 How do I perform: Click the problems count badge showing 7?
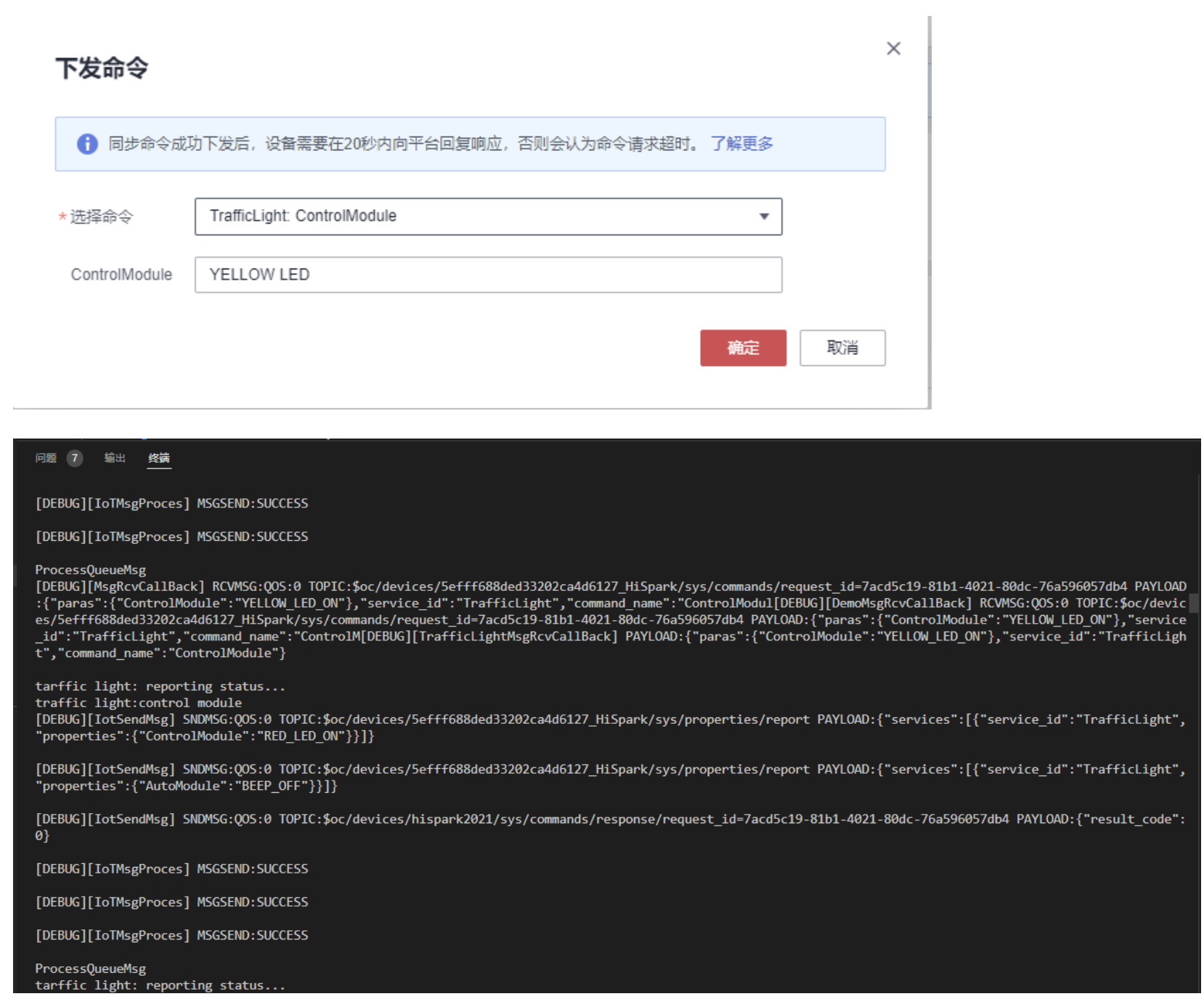coord(74,458)
